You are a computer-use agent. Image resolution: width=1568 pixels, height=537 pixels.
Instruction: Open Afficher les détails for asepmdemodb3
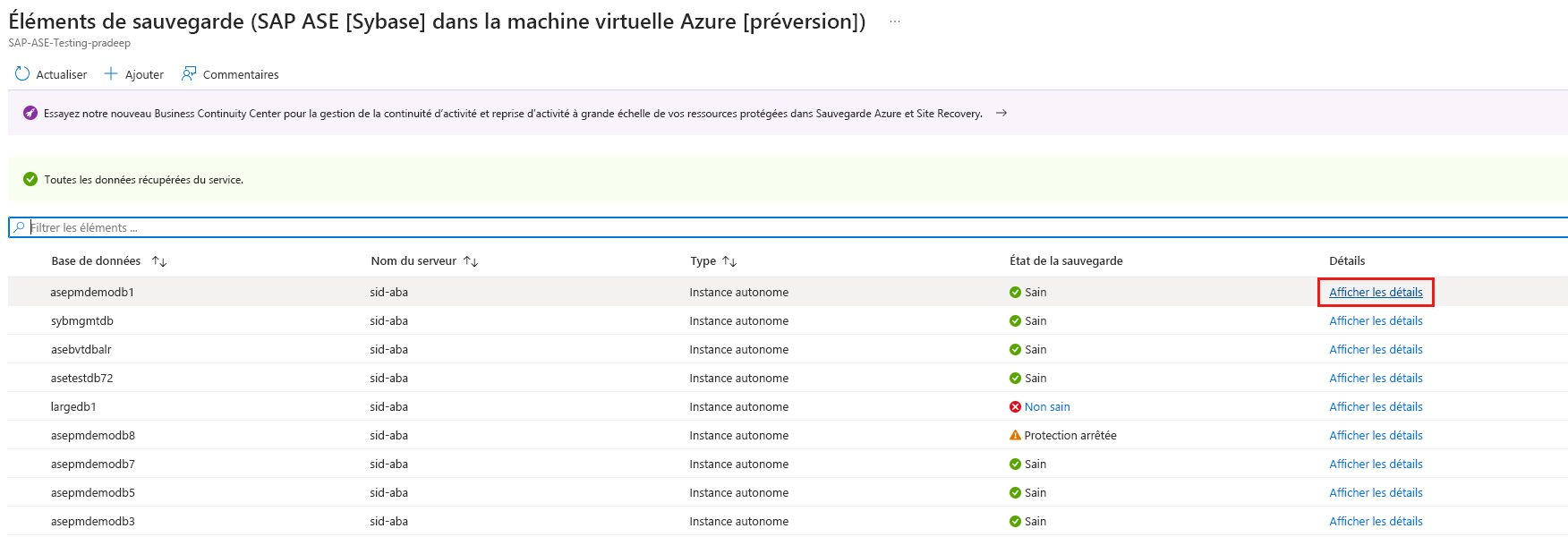pos(1376,522)
